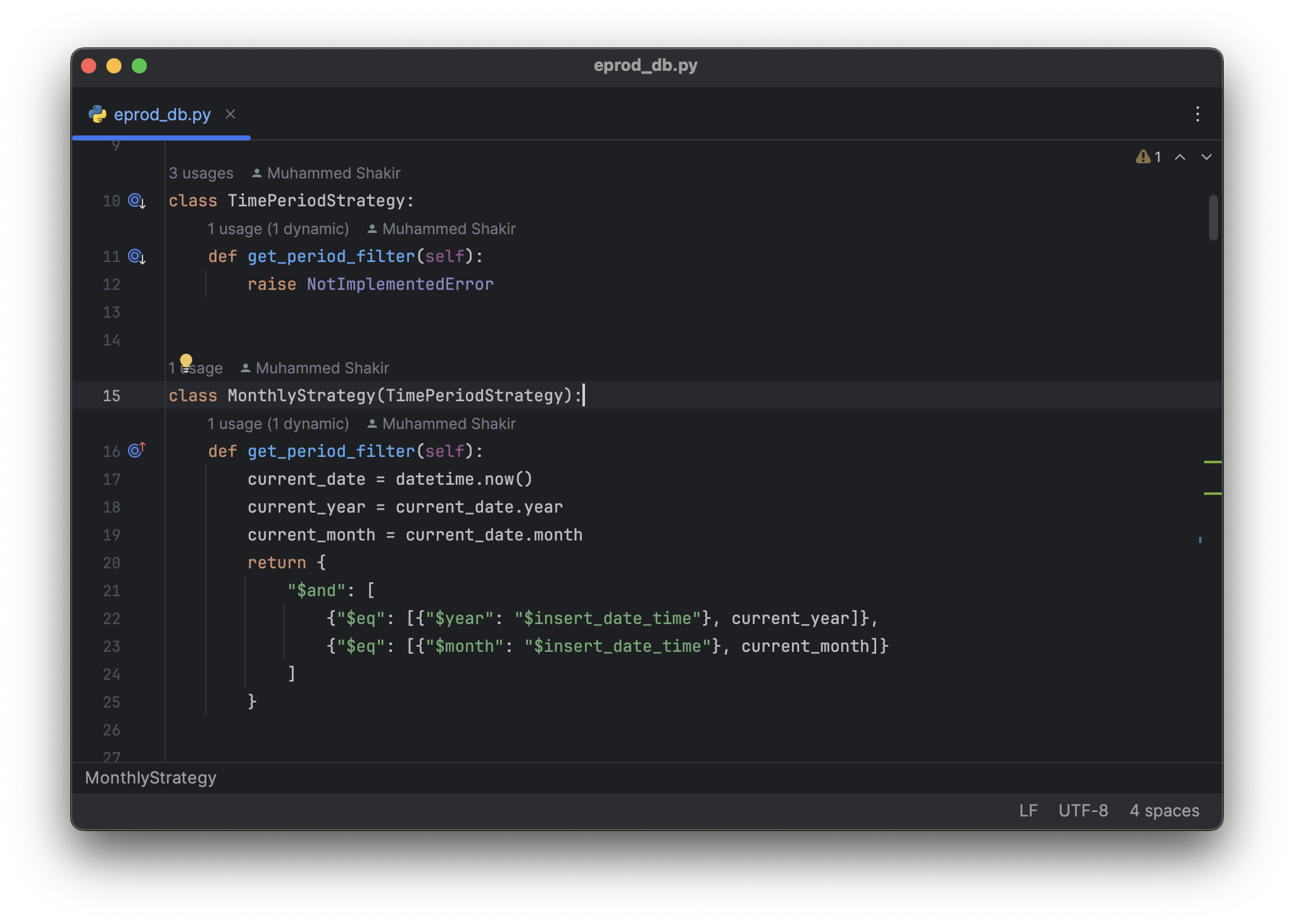Open the UTF-8 file encoding selector
Screen dimensions: 1294x924
(x=1083, y=811)
